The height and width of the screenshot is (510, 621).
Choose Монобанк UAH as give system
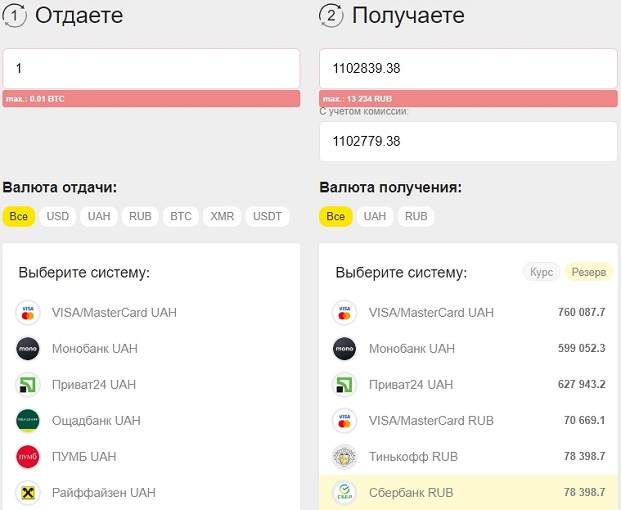[151, 349]
